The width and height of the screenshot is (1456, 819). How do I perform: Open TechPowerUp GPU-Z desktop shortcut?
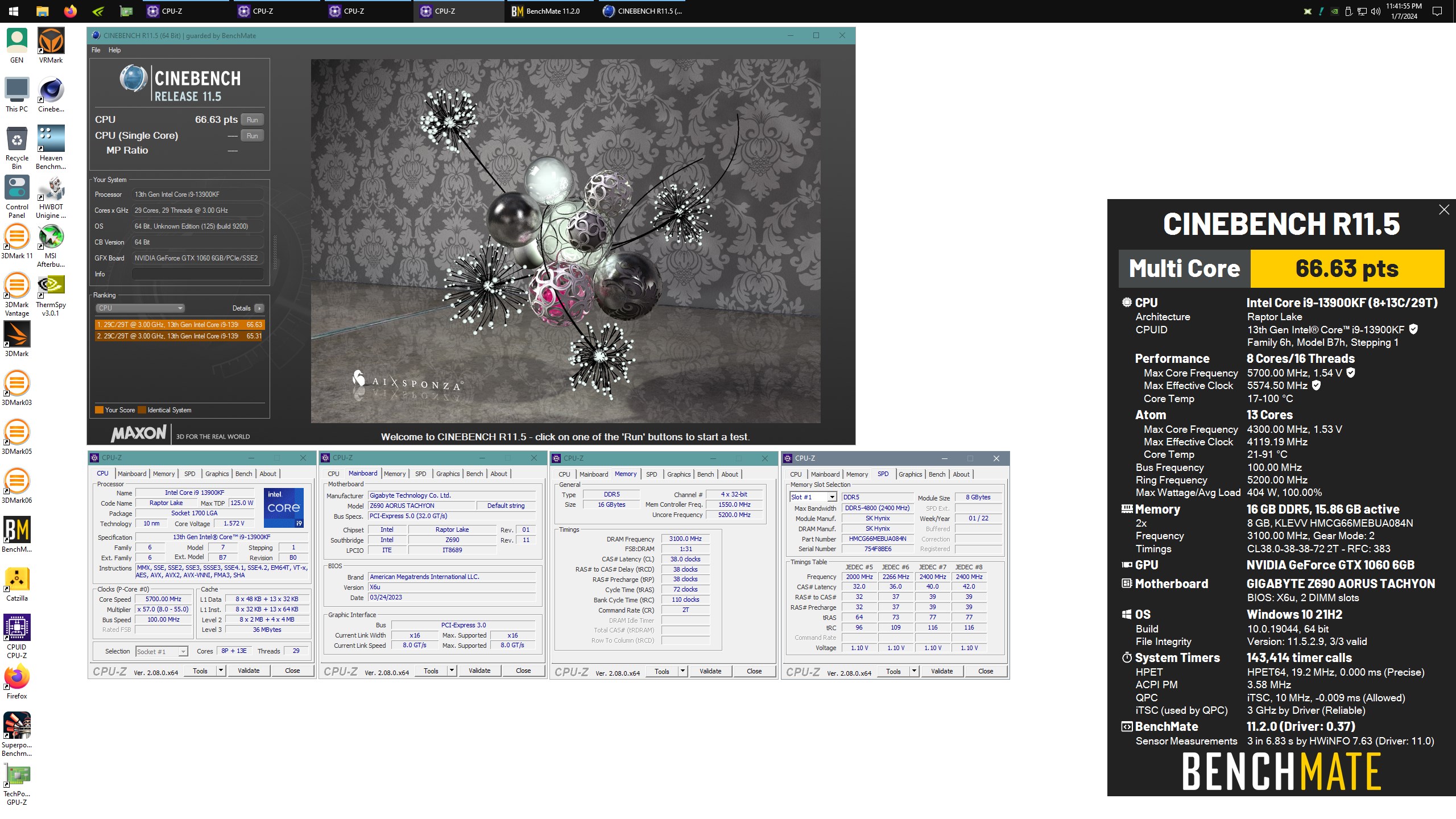[16, 784]
